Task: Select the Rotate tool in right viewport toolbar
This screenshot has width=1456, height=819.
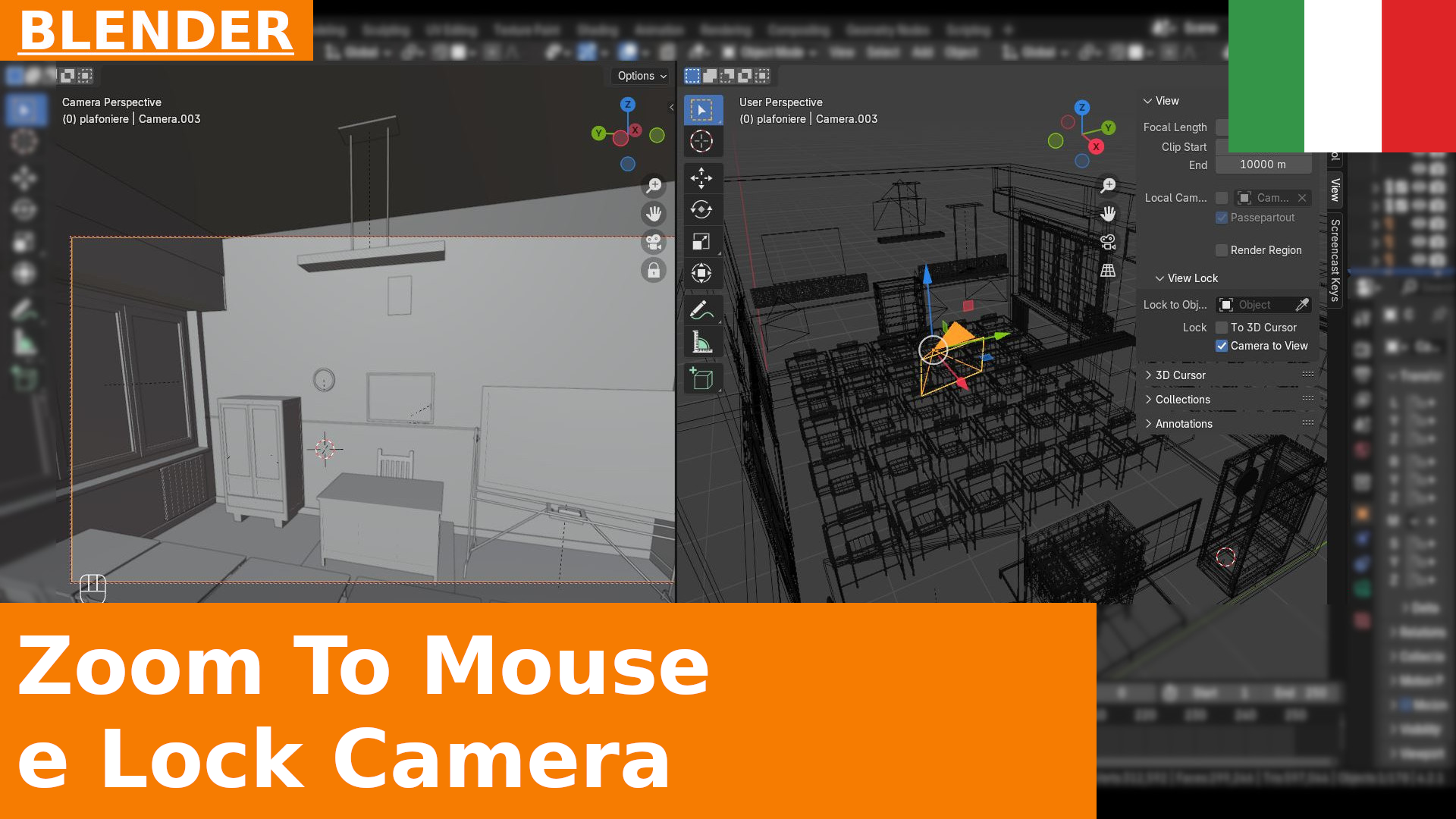Action: pyautogui.click(x=702, y=209)
